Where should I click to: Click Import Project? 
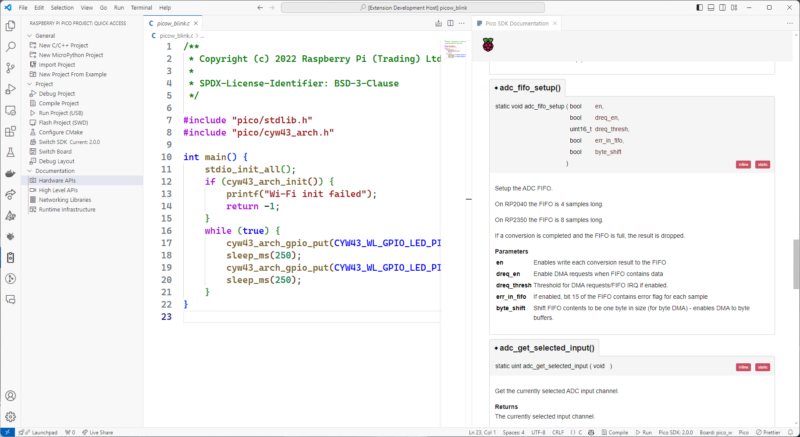[57, 65]
